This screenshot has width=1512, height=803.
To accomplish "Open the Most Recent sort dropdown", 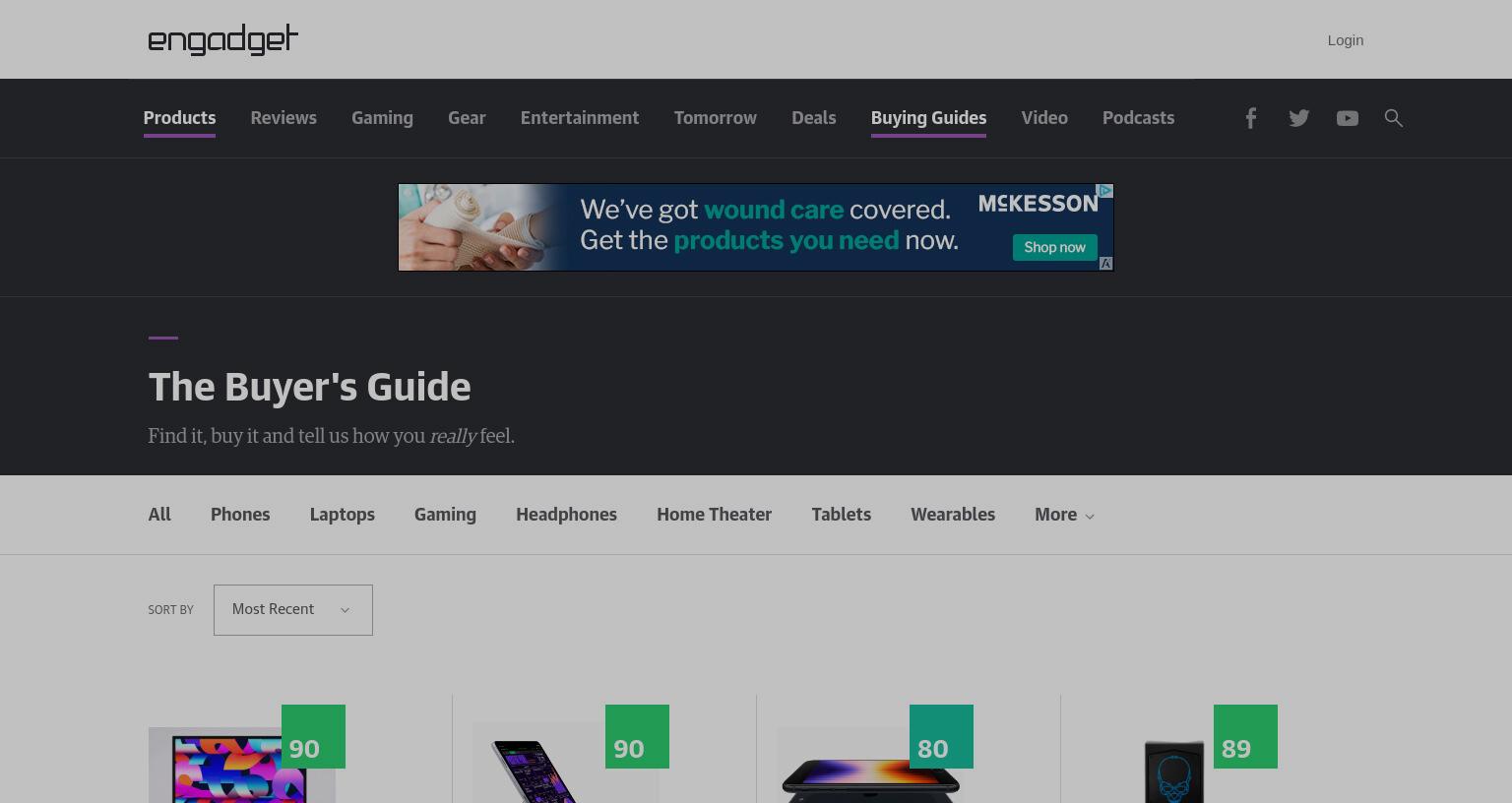I will (293, 610).
